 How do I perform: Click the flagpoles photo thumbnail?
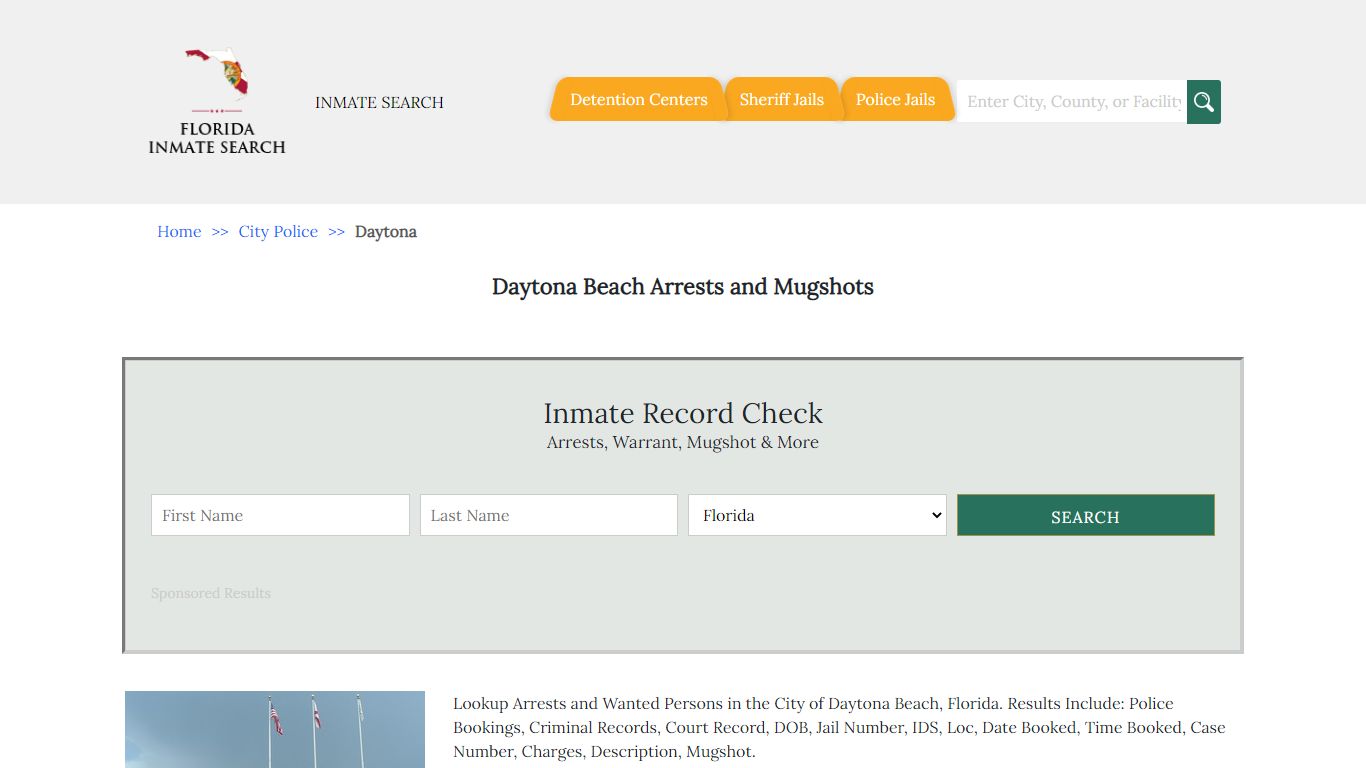click(275, 729)
